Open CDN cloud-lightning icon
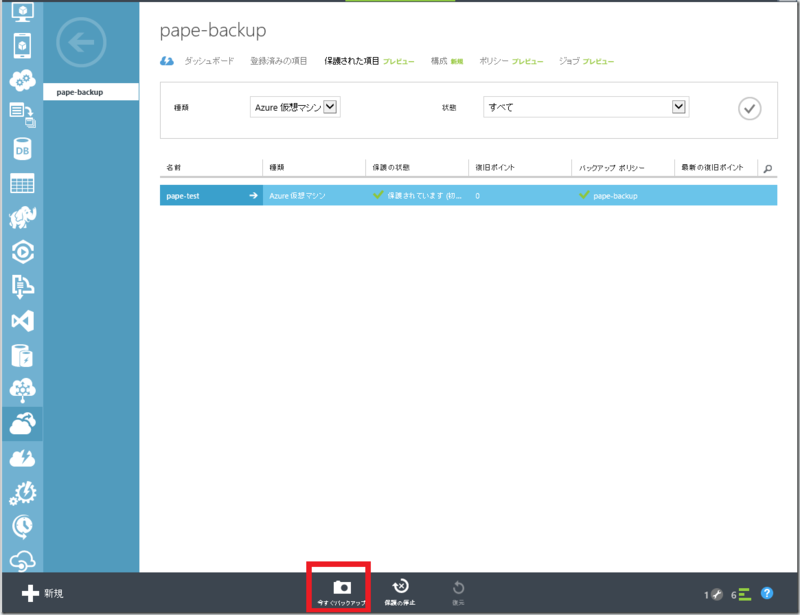The height and width of the screenshot is (615, 800). coord(22,458)
